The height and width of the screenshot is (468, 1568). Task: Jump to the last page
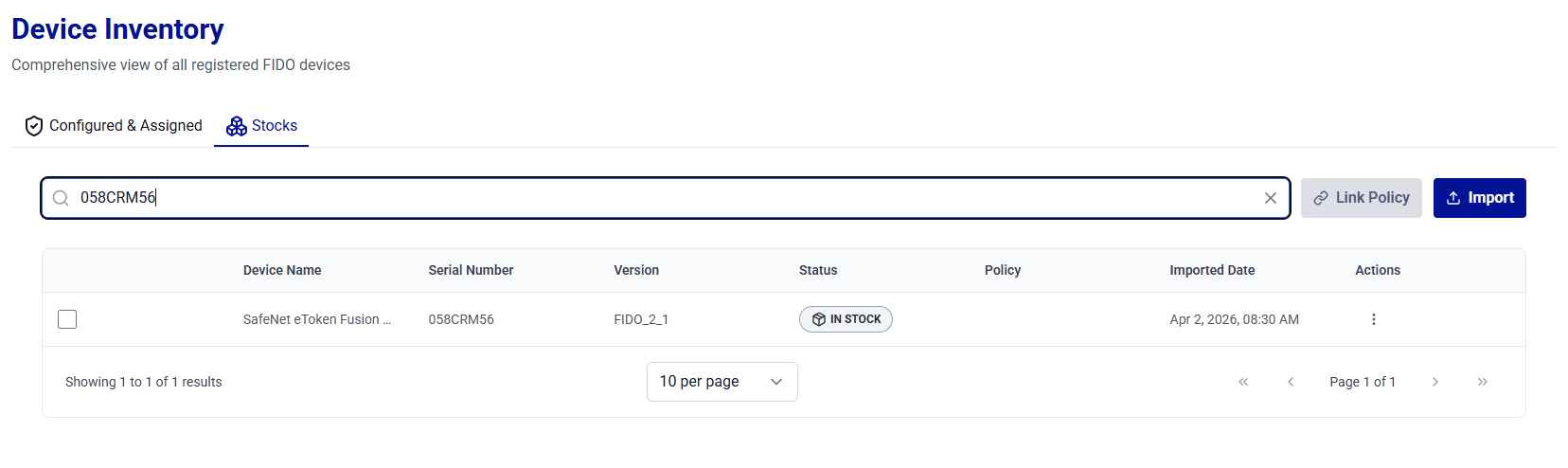1483,382
